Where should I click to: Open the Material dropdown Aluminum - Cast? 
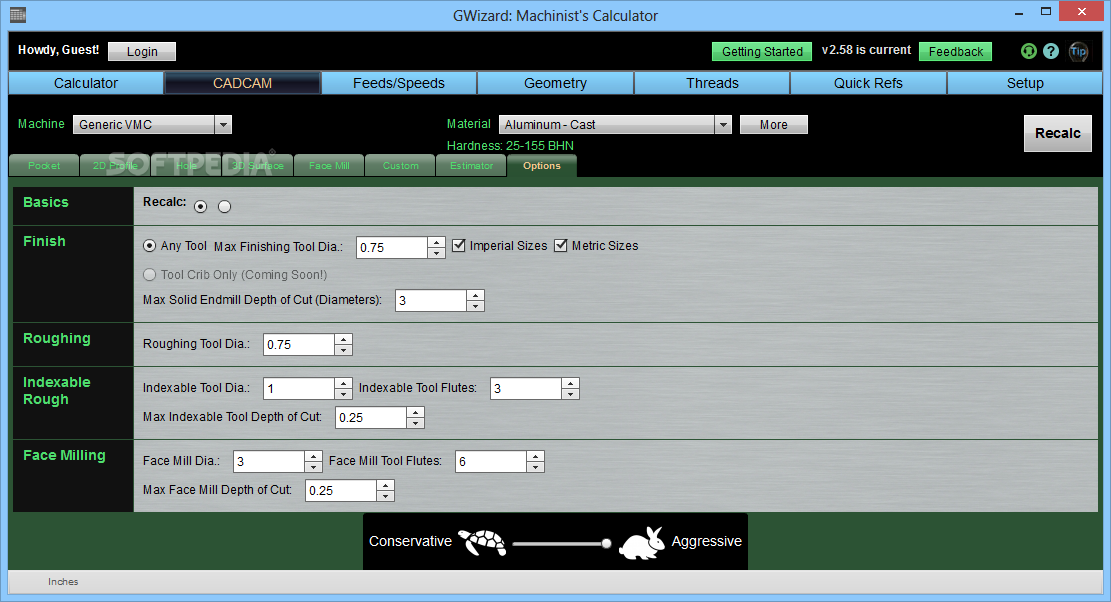[615, 125]
